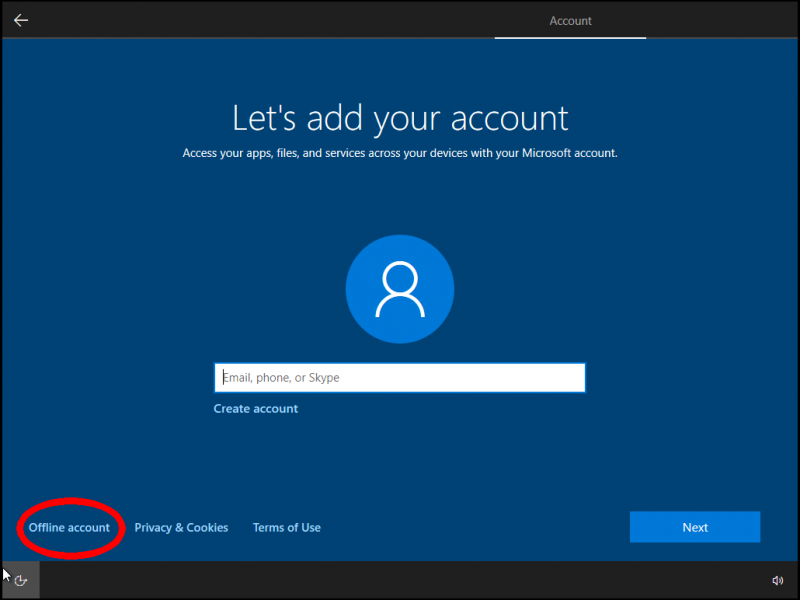
Task: Focus the Email, phone, or Skype field
Action: [x=400, y=378]
